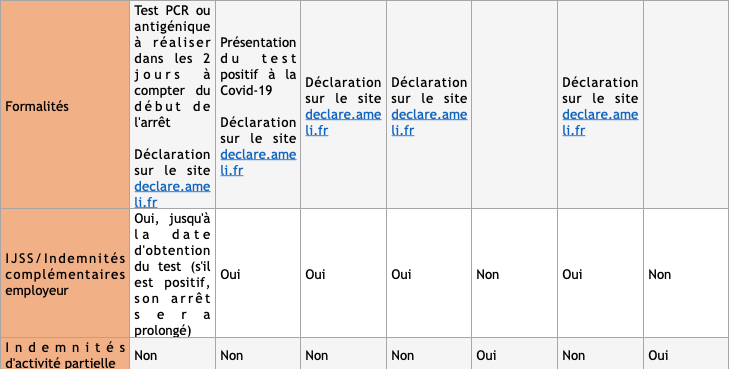Open declare.ameli.fr link below Covid-19 test presentation

[x=258, y=162]
